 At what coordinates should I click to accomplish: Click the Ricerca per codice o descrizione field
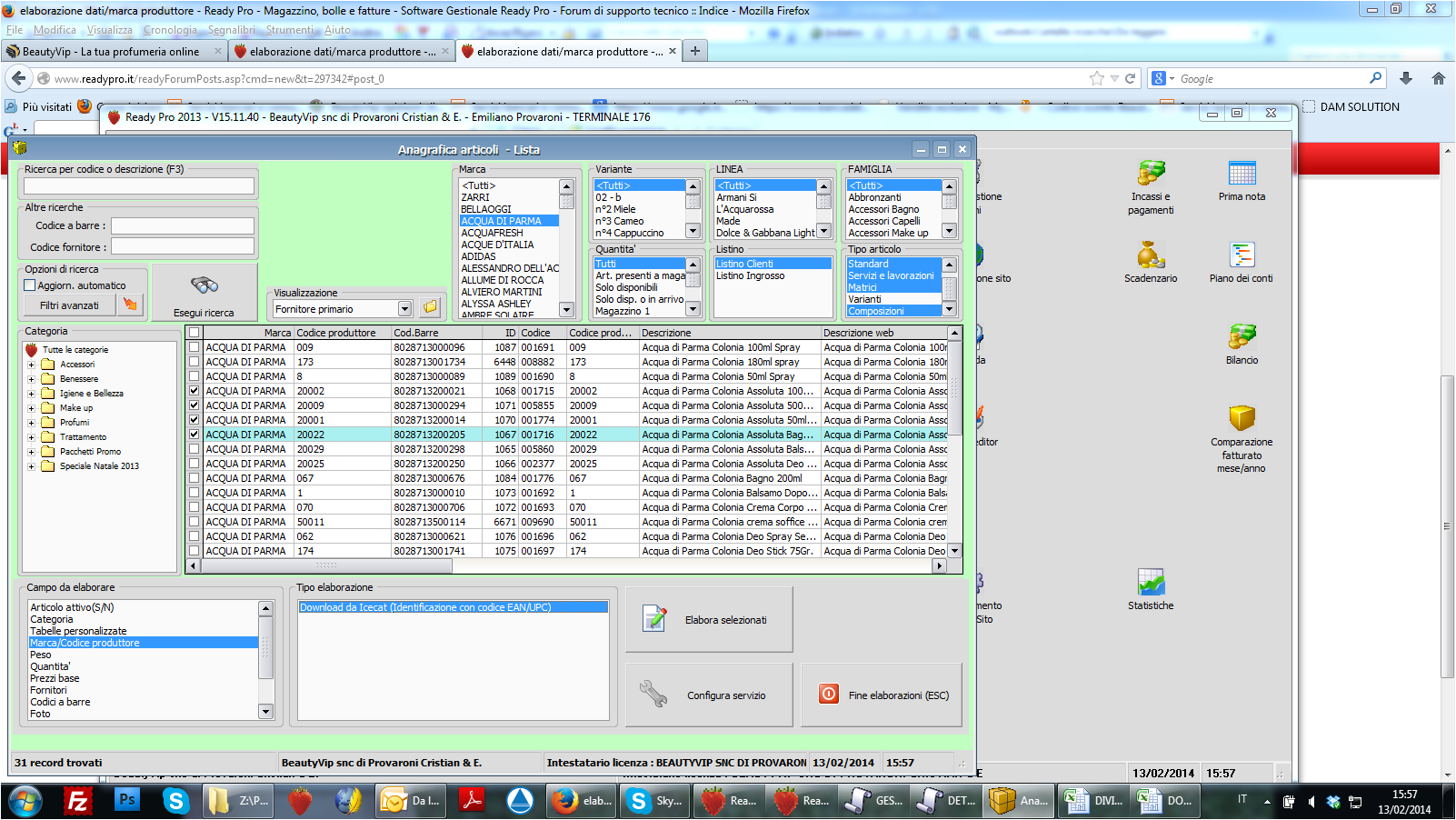[138, 185]
